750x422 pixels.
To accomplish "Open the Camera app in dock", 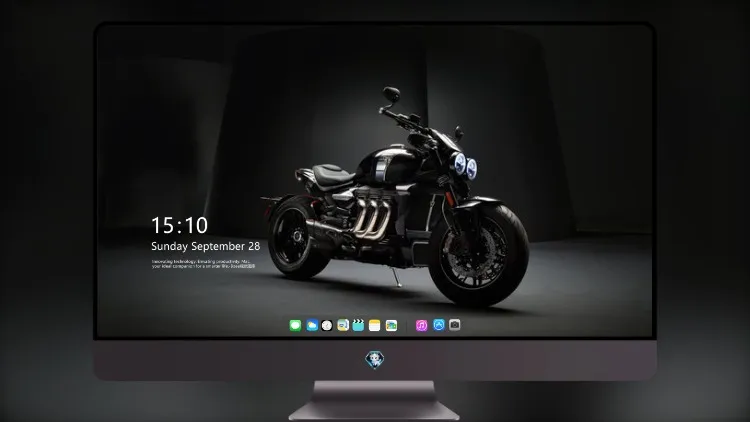I will pyautogui.click(x=454, y=325).
